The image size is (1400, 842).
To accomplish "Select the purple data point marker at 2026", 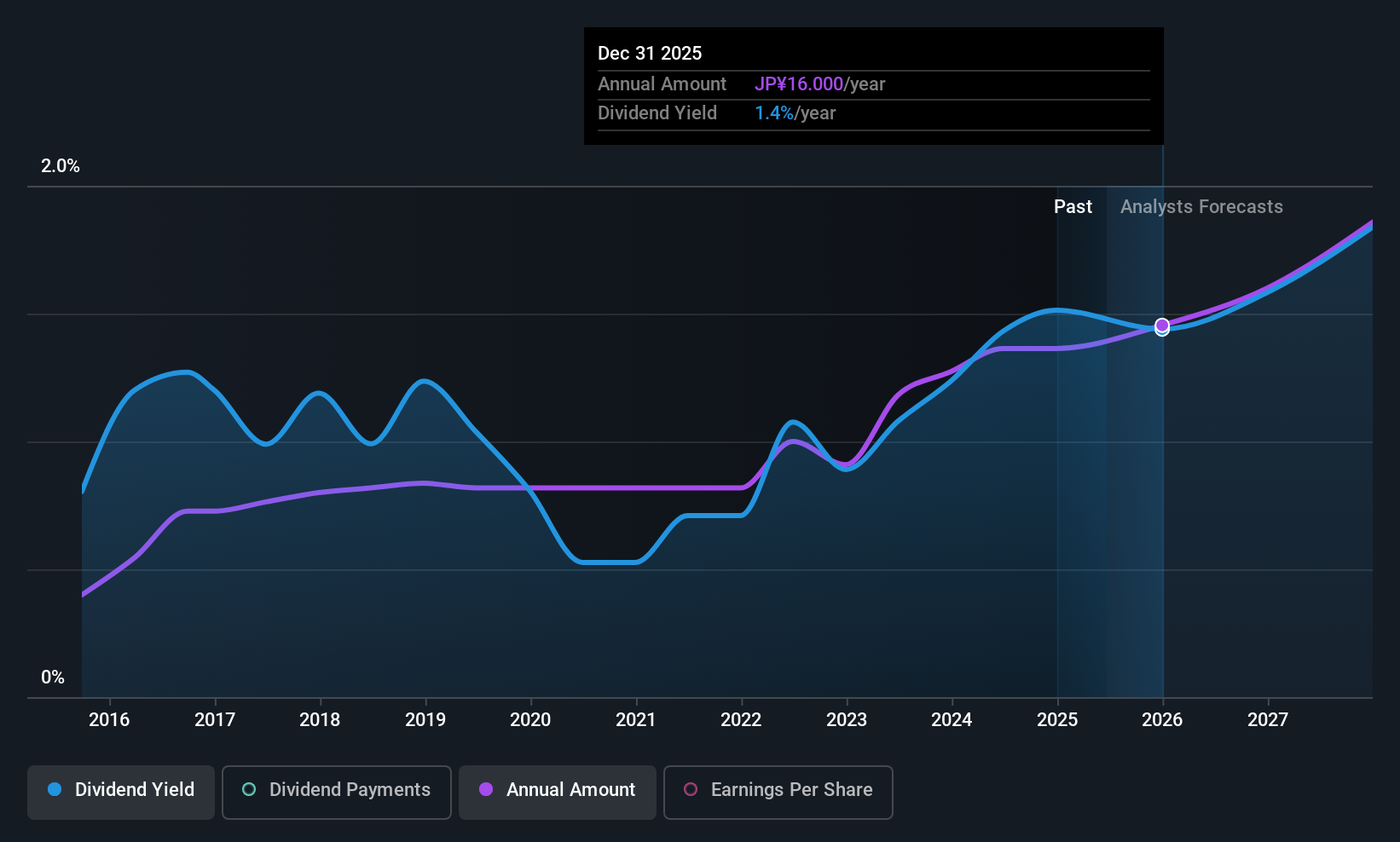I will click(x=1162, y=326).
